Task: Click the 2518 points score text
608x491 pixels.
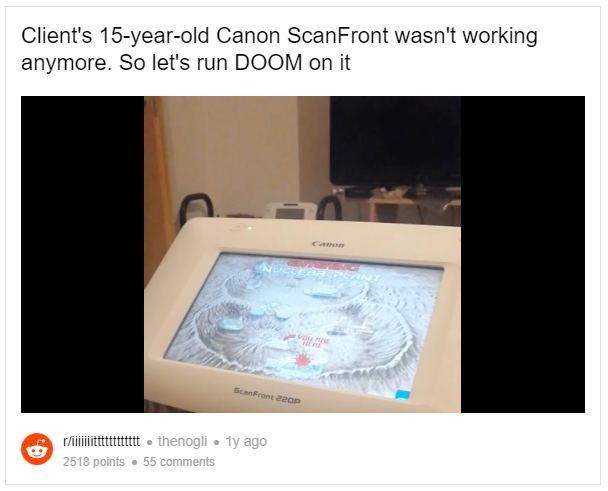Action: [94, 462]
